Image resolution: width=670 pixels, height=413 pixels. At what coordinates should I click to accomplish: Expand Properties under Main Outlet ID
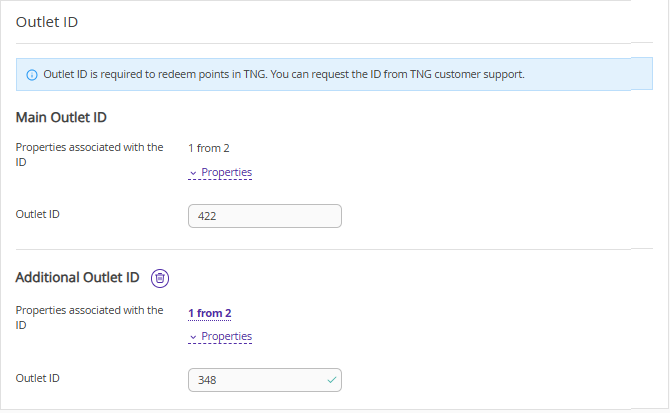click(226, 172)
